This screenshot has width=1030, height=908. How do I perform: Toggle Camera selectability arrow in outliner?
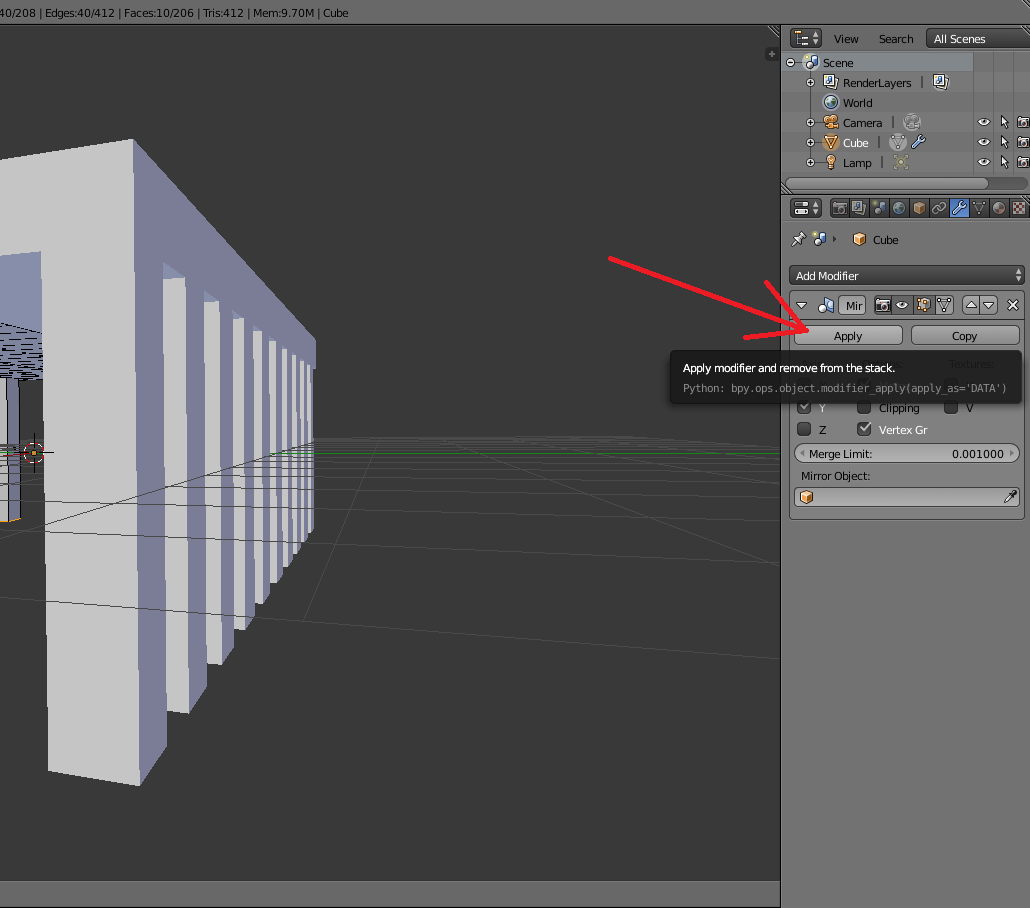[1004, 122]
